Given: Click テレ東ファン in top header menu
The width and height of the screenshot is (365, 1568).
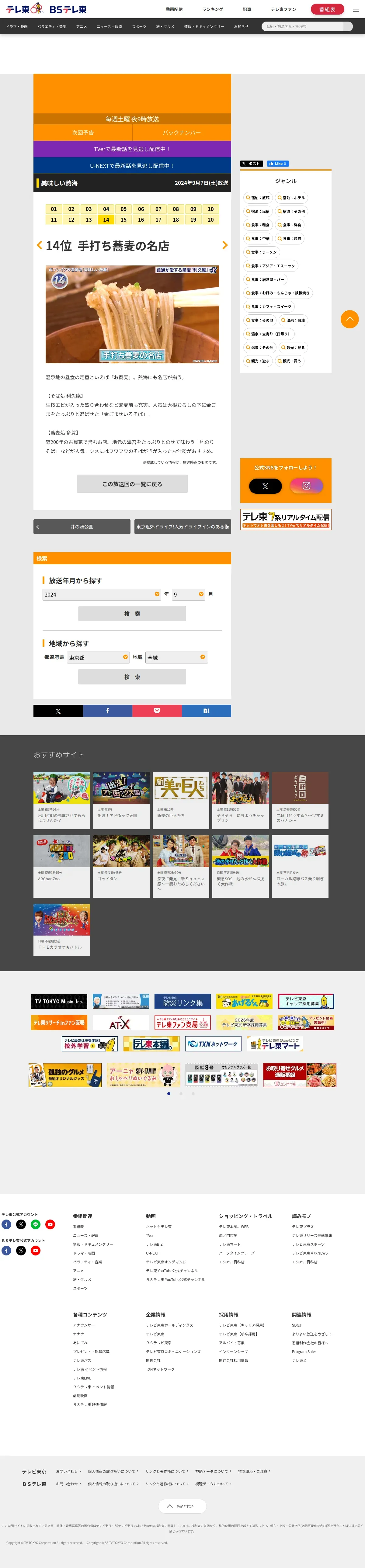Looking at the screenshot, I should click(283, 9).
